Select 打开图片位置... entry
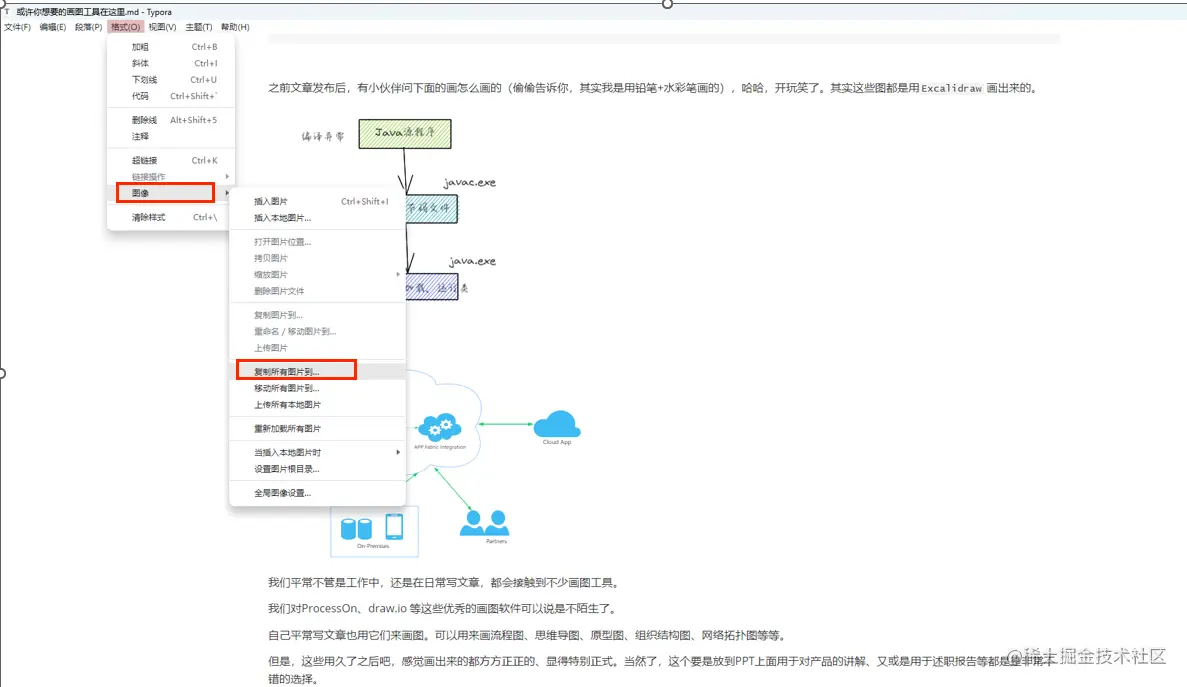1187x687 pixels. coord(318,242)
